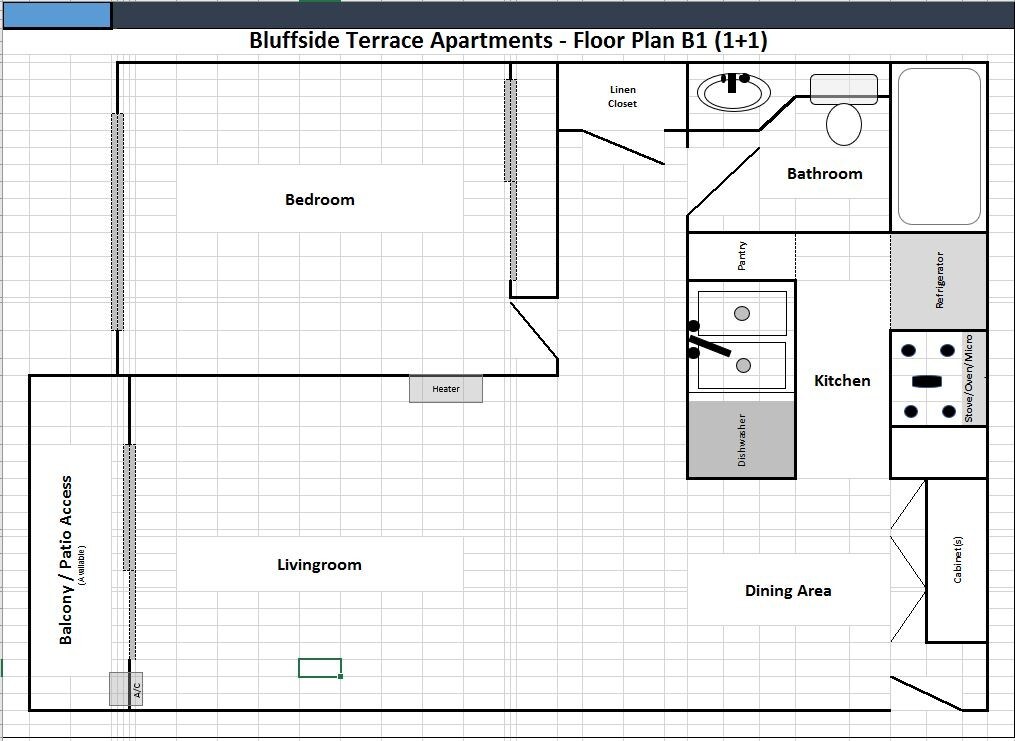Click the blue filled cell at top-left
The height and width of the screenshot is (741, 1015).
pyautogui.click(x=57, y=15)
